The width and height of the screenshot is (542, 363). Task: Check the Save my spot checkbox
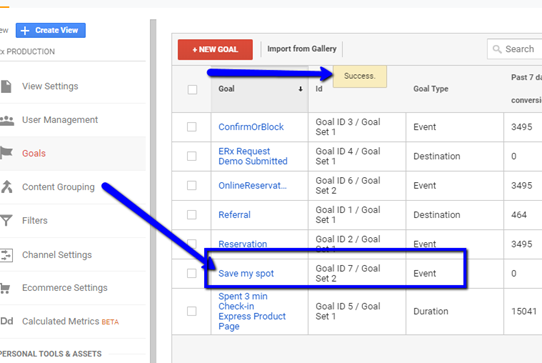pyautogui.click(x=192, y=273)
